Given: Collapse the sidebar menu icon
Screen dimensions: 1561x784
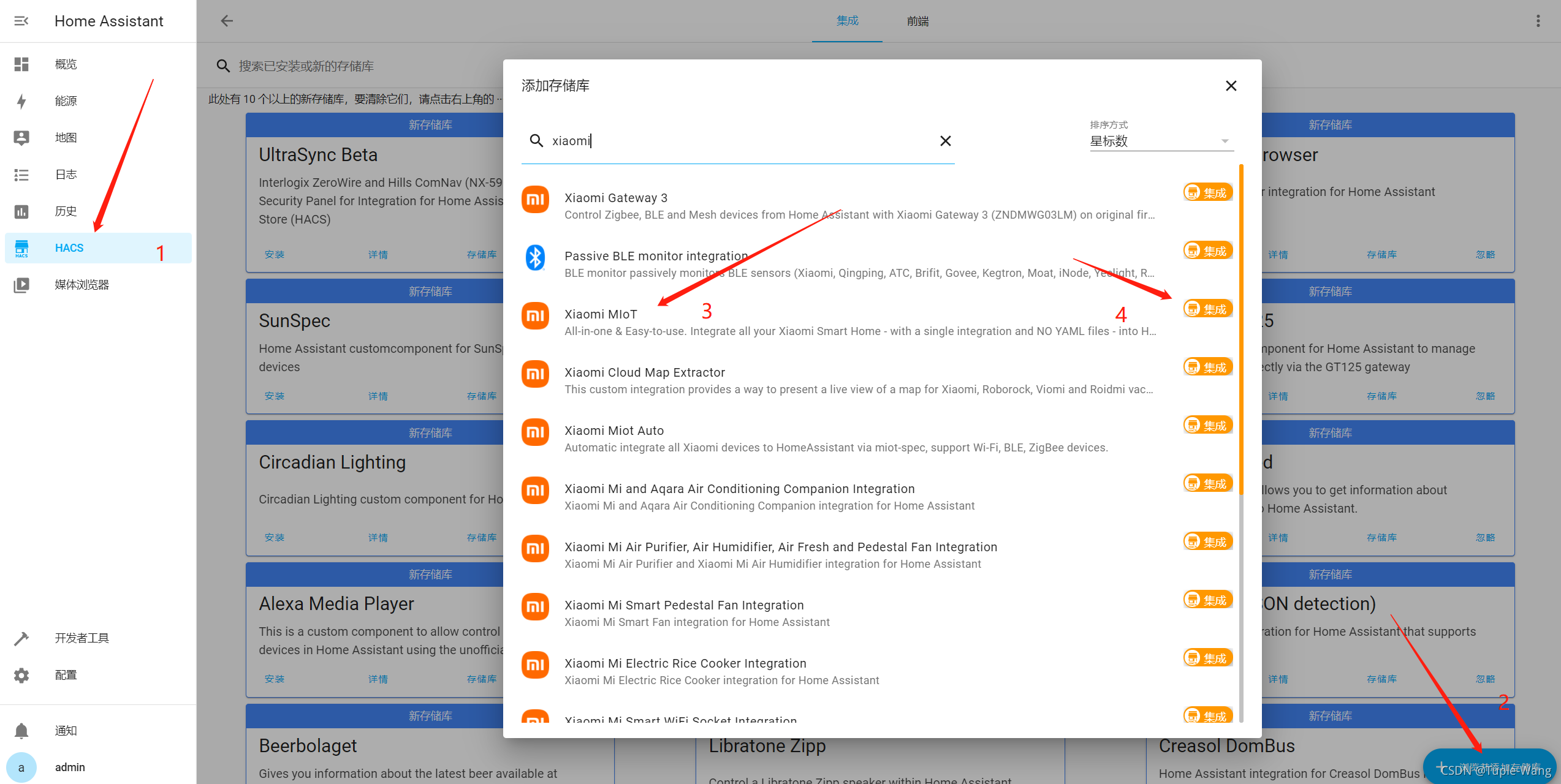Looking at the screenshot, I should pyautogui.click(x=21, y=21).
